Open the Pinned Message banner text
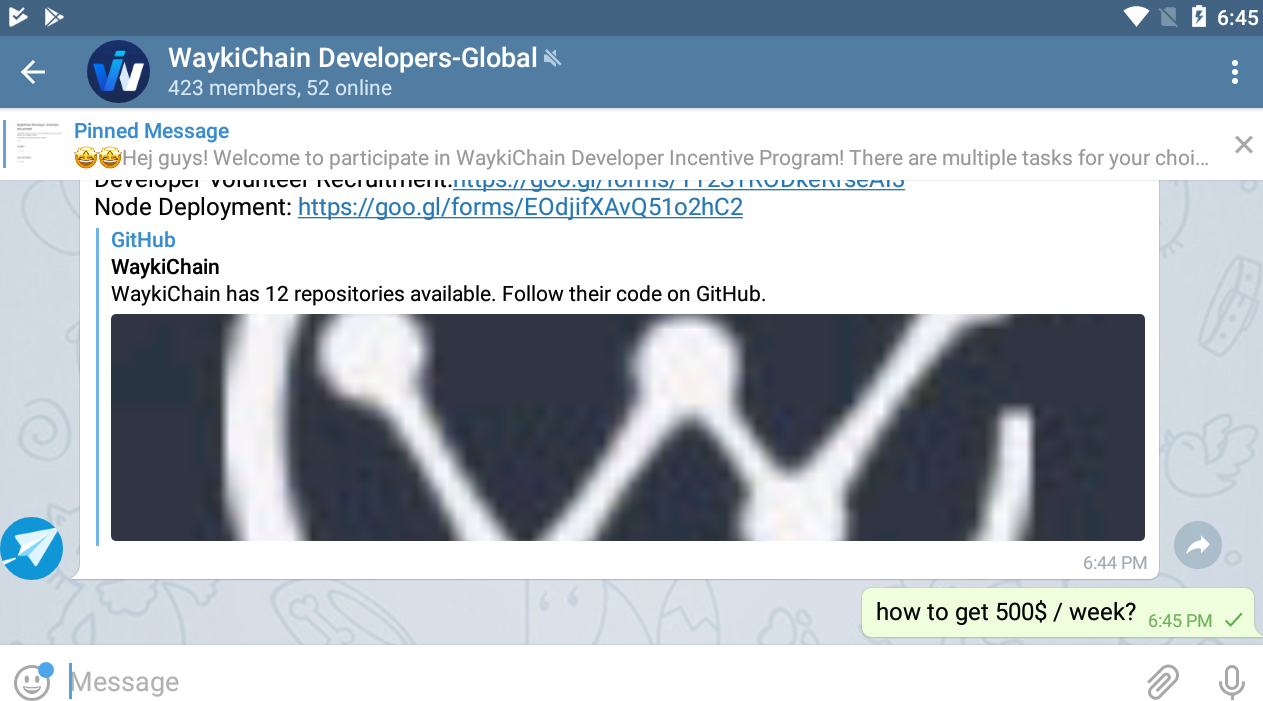 pos(642,145)
